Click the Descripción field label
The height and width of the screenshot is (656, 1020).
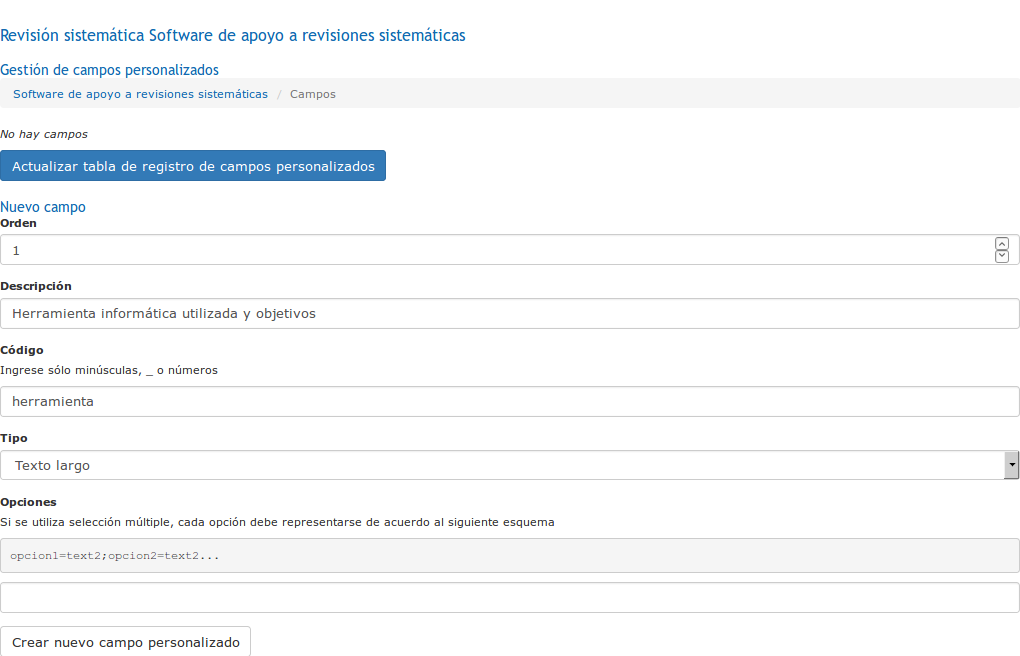coord(36,286)
